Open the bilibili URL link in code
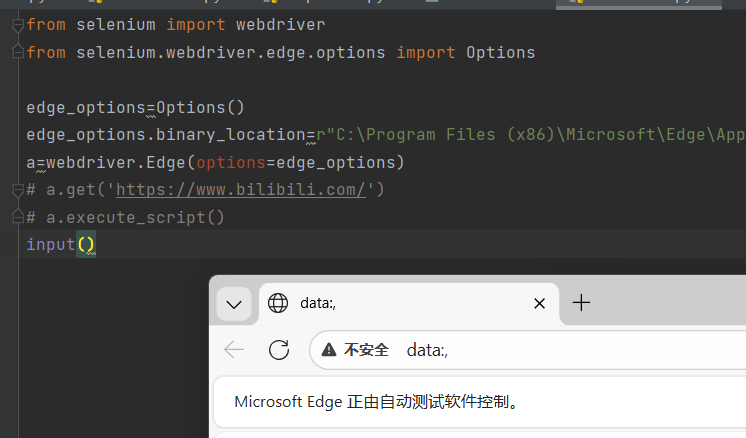 tap(241, 190)
